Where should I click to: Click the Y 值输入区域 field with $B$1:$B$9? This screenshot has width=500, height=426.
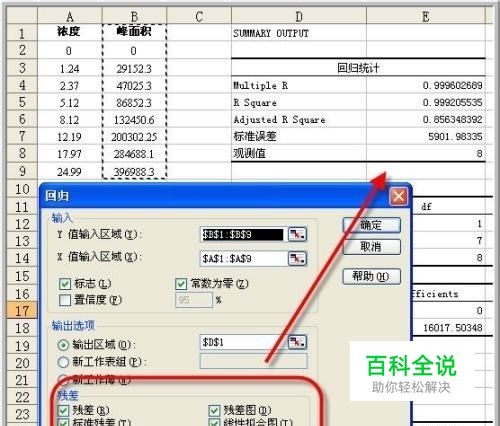243,234
